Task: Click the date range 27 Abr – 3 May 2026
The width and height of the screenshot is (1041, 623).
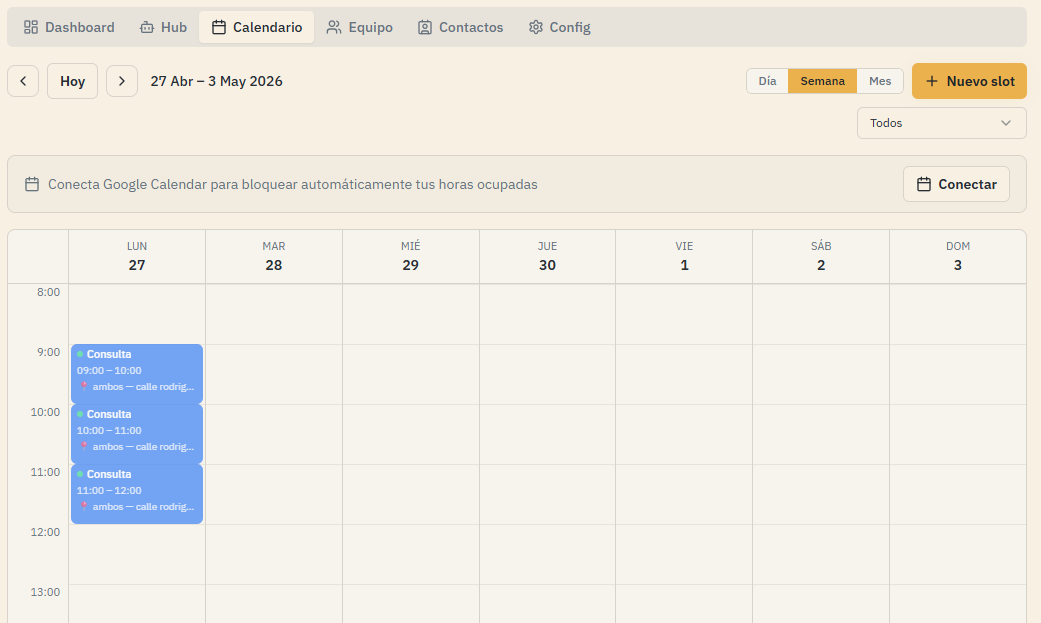Action: 216,81
